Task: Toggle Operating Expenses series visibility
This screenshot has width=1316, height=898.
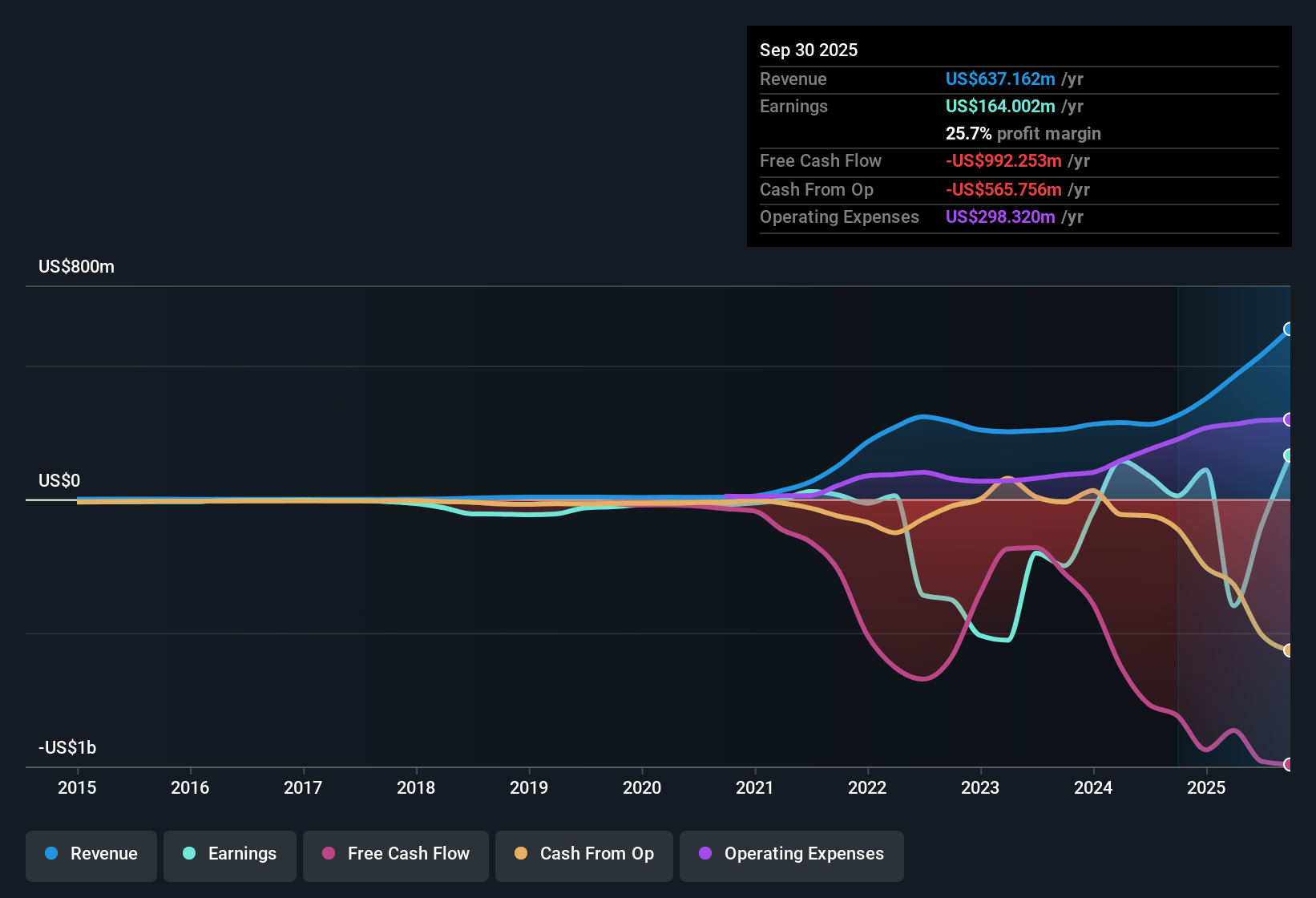Action: click(x=791, y=854)
